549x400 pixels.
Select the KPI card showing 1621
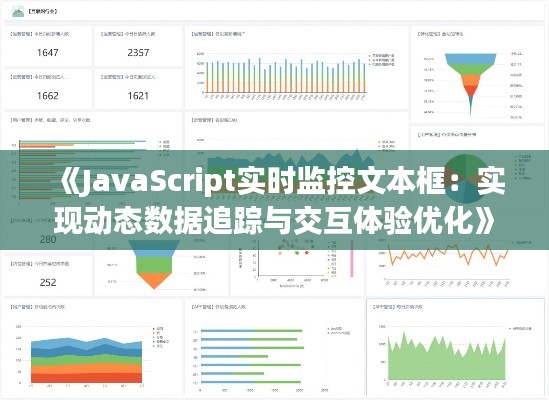click(138, 89)
